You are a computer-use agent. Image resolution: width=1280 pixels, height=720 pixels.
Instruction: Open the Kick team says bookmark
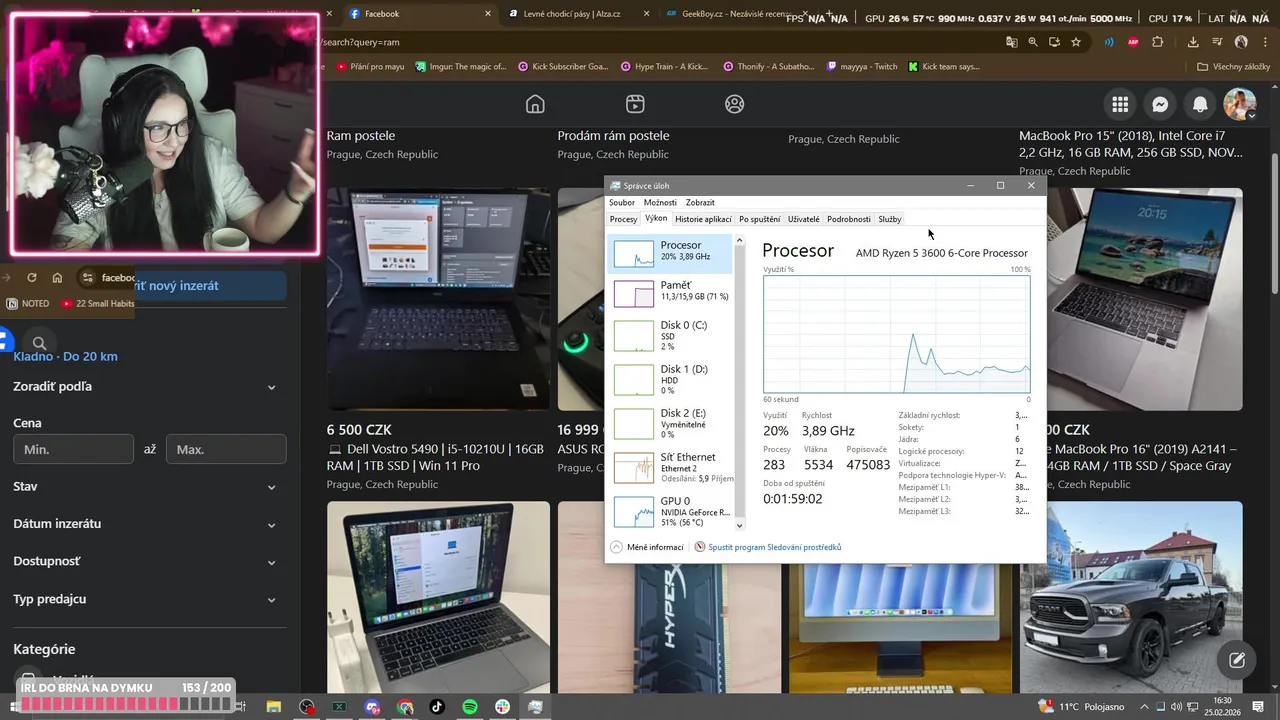(x=944, y=67)
